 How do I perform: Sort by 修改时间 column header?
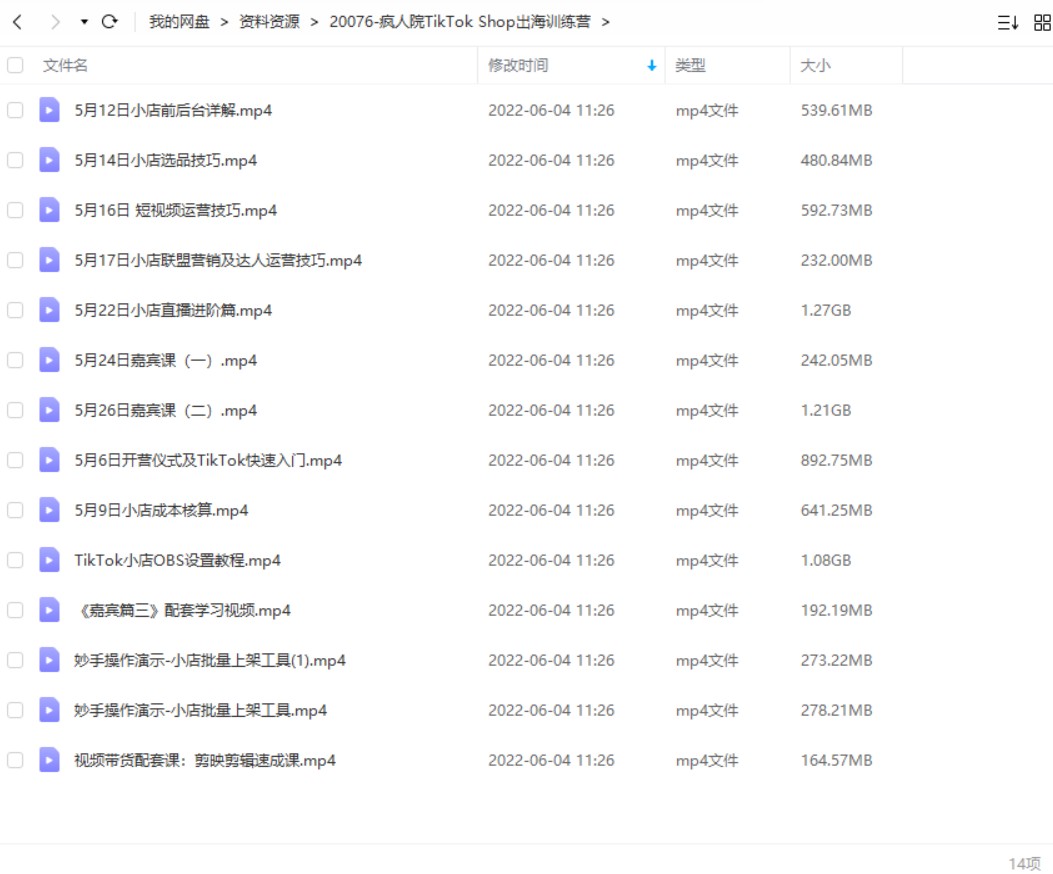[x=518, y=65]
